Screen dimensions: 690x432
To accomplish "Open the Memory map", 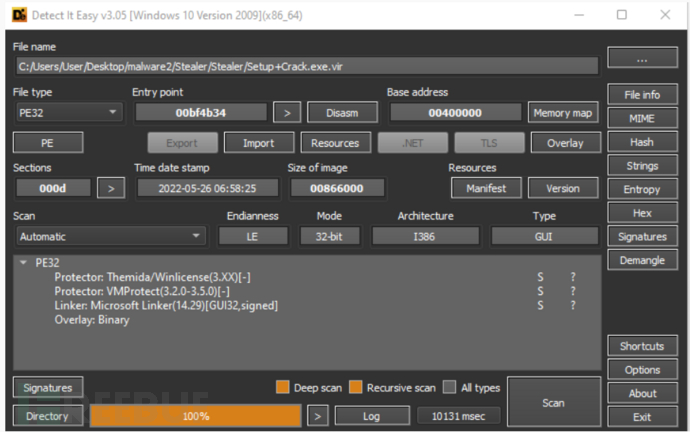I will pyautogui.click(x=563, y=113).
